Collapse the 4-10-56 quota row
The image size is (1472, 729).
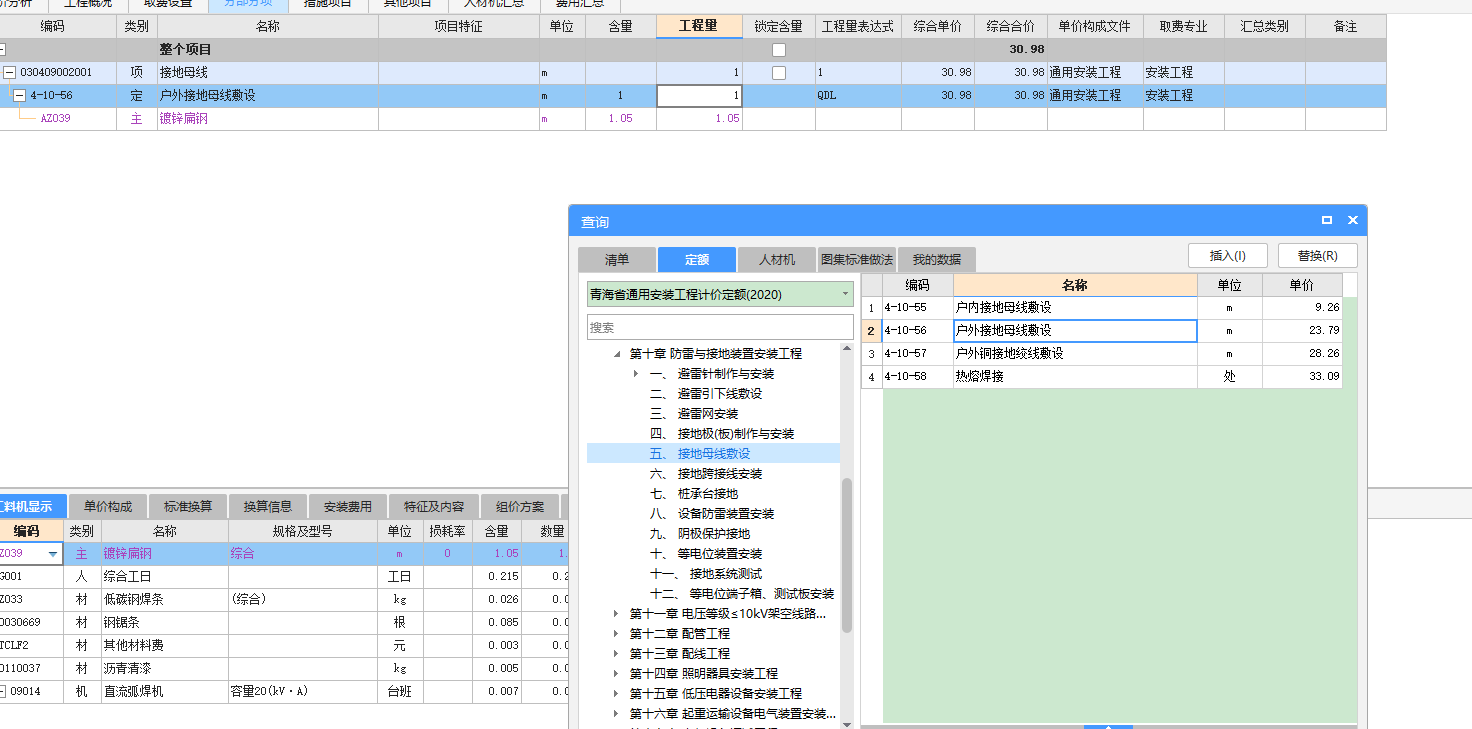(19, 96)
